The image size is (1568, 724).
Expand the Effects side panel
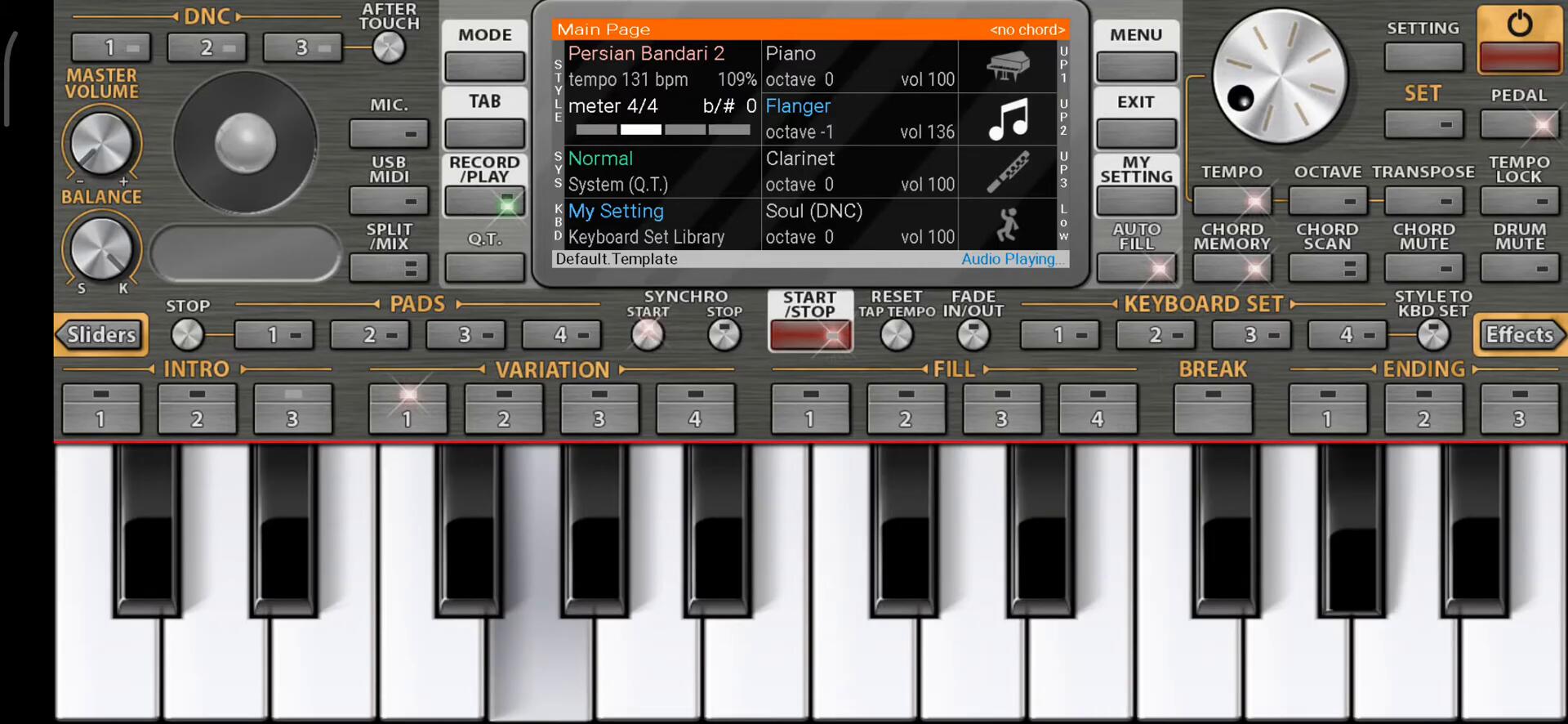1520,335
